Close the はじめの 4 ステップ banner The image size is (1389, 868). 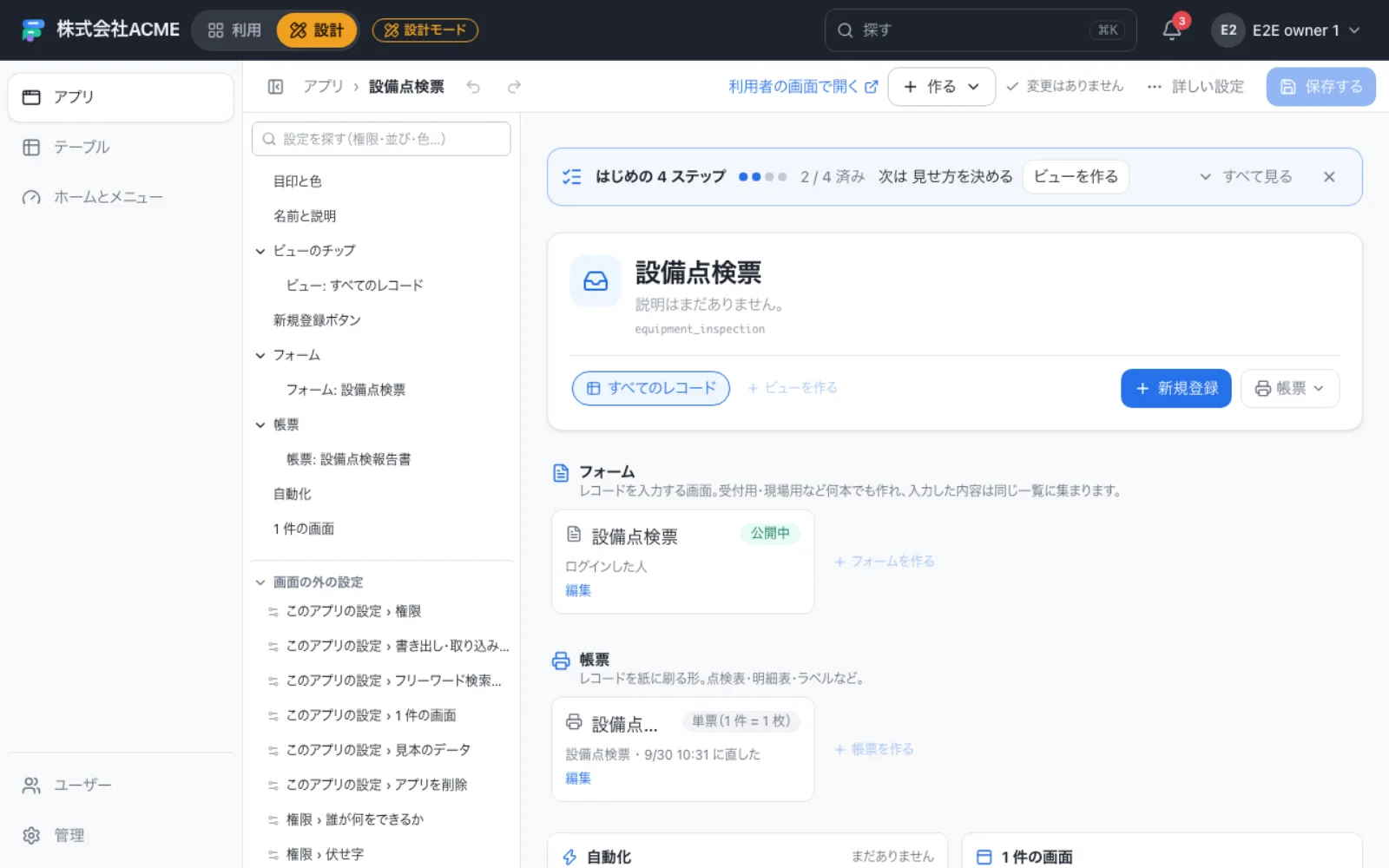pyautogui.click(x=1329, y=177)
